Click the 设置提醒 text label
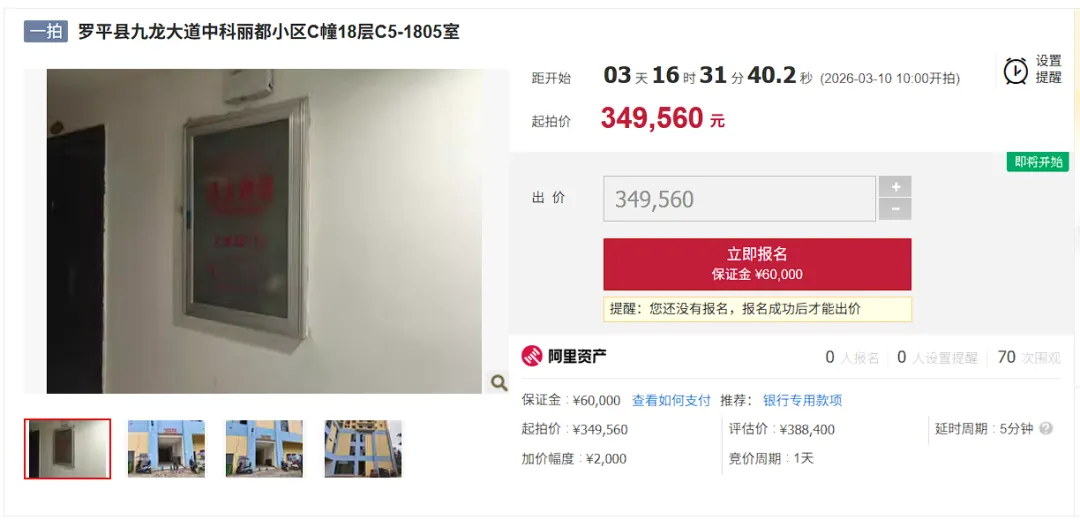1080x520 pixels. [1048, 70]
